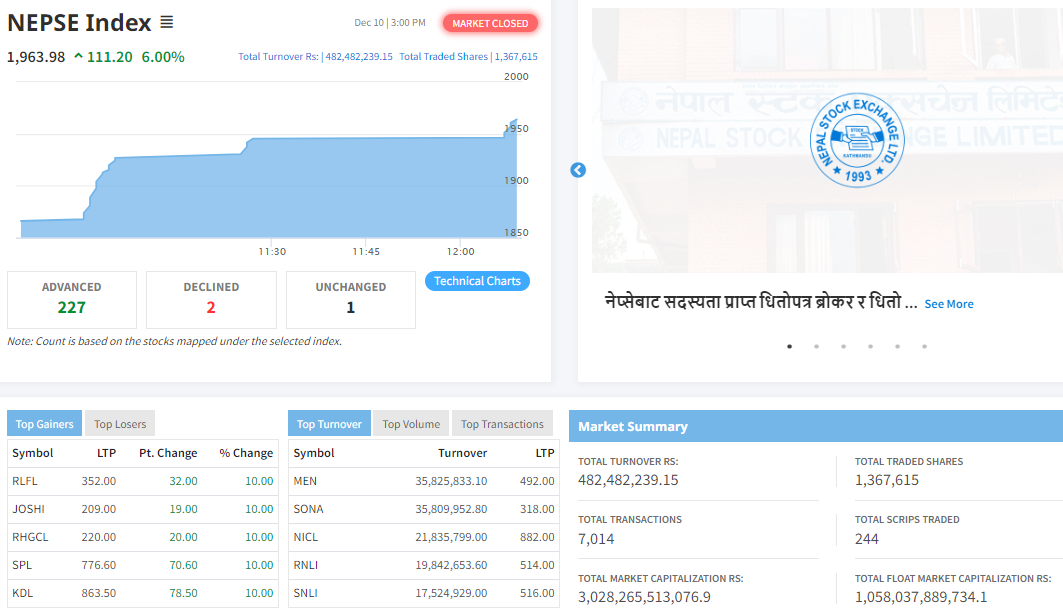Click the Pt. Change column header

tap(168, 453)
